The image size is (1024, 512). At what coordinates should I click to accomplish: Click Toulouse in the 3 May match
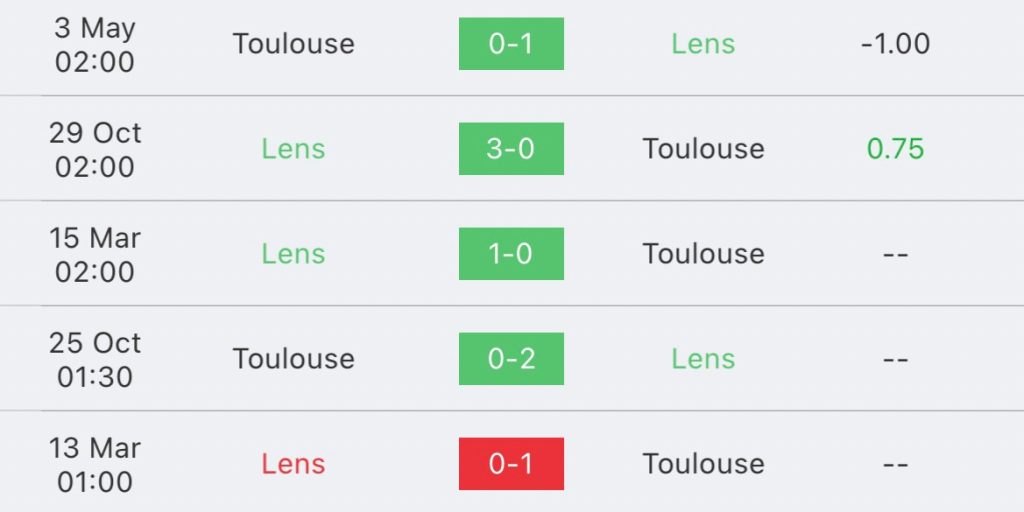click(293, 44)
